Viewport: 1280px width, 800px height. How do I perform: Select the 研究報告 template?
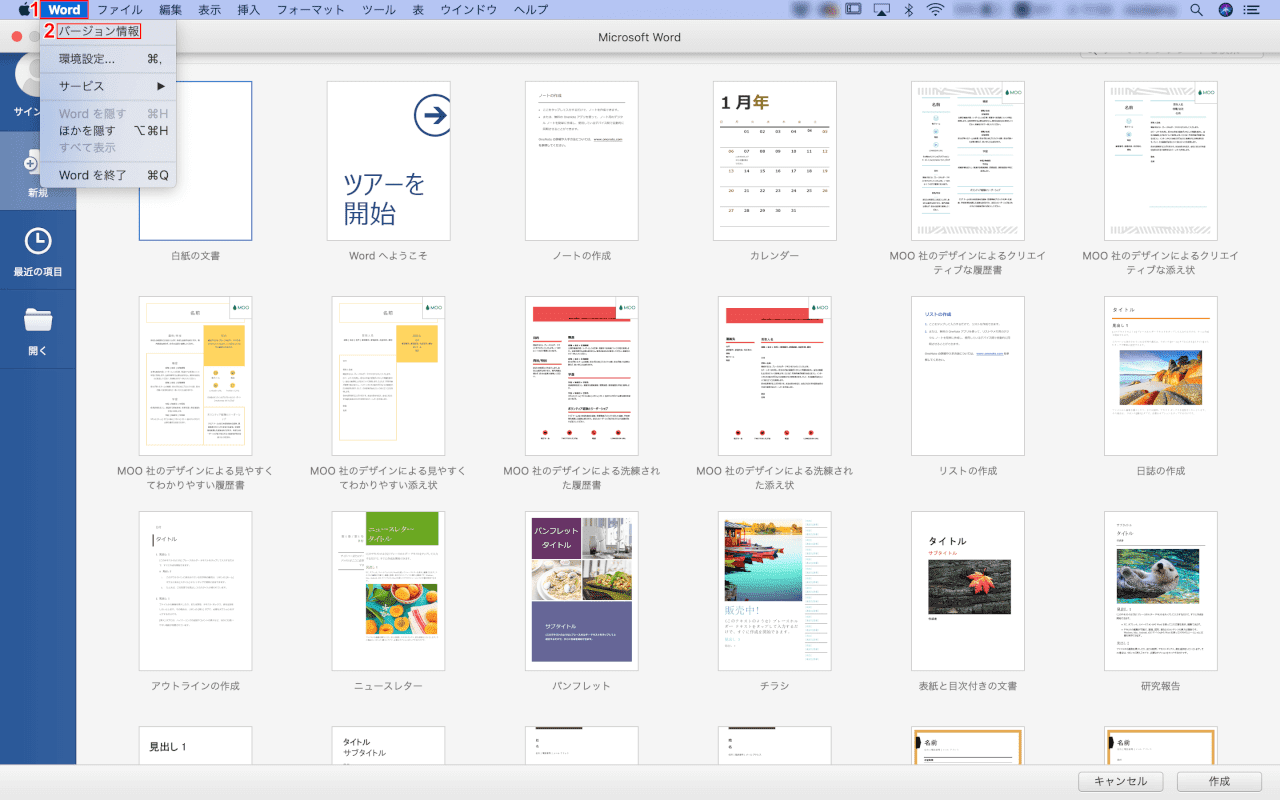1161,591
